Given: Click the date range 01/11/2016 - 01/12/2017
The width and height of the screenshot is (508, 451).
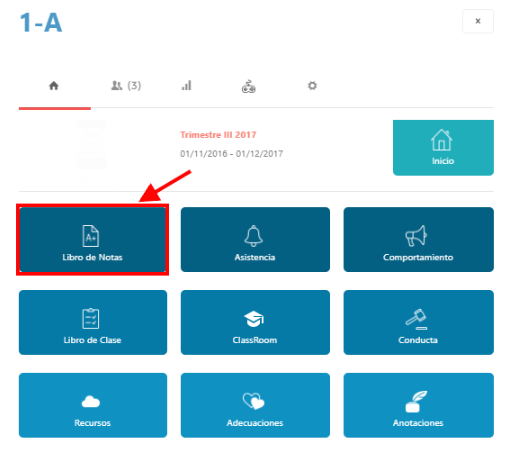Looking at the screenshot, I should click(231, 154).
